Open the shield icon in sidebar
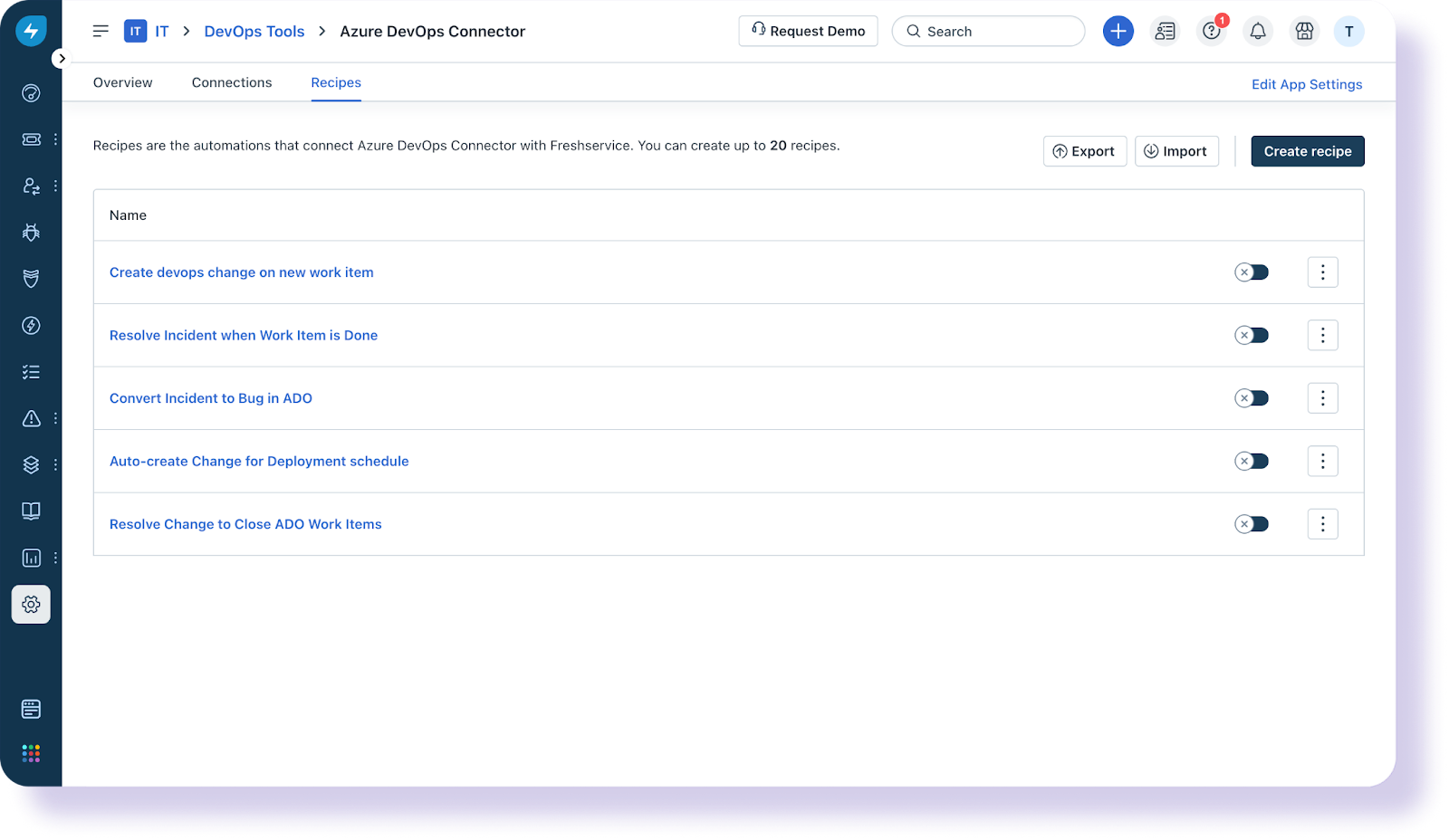Image resolution: width=1449 pixels, height=840 pixels. click(x=31, y=279)
